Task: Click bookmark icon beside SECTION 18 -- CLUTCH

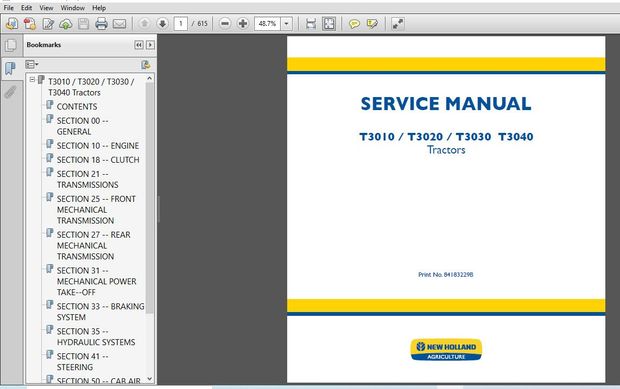Action: pyautogui.click(x=49, y=159)
